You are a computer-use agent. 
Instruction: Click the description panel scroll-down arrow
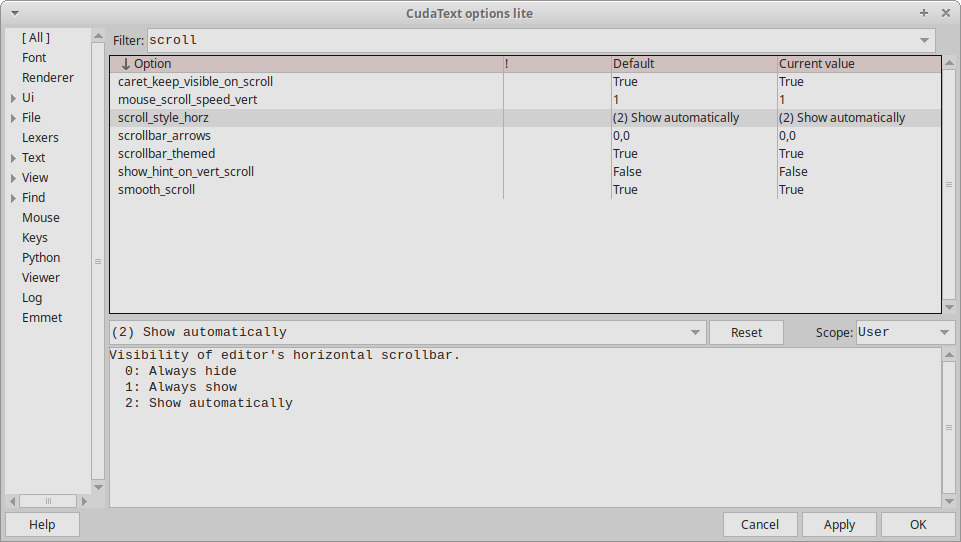949,502
